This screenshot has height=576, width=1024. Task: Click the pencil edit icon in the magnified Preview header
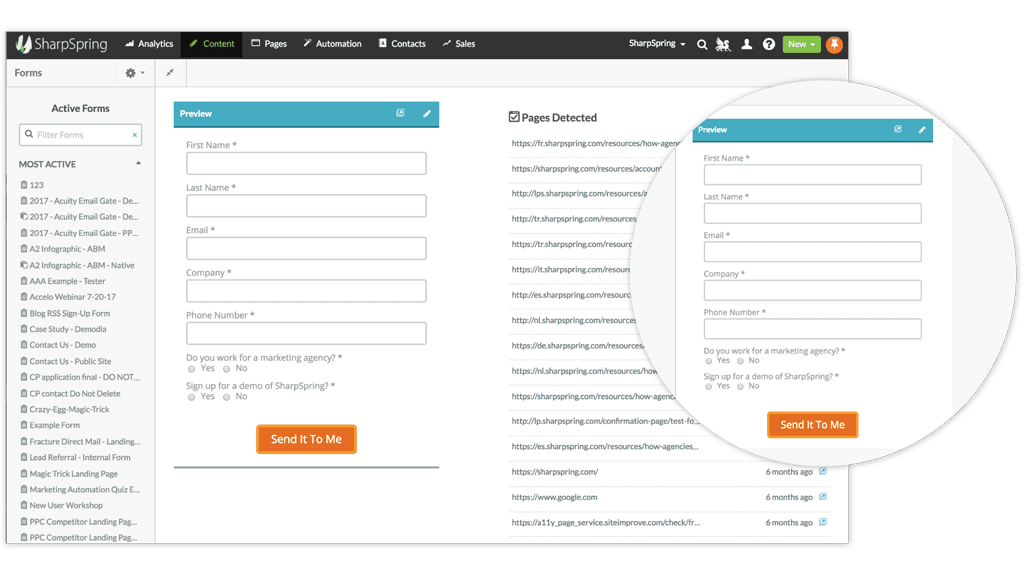922,130
